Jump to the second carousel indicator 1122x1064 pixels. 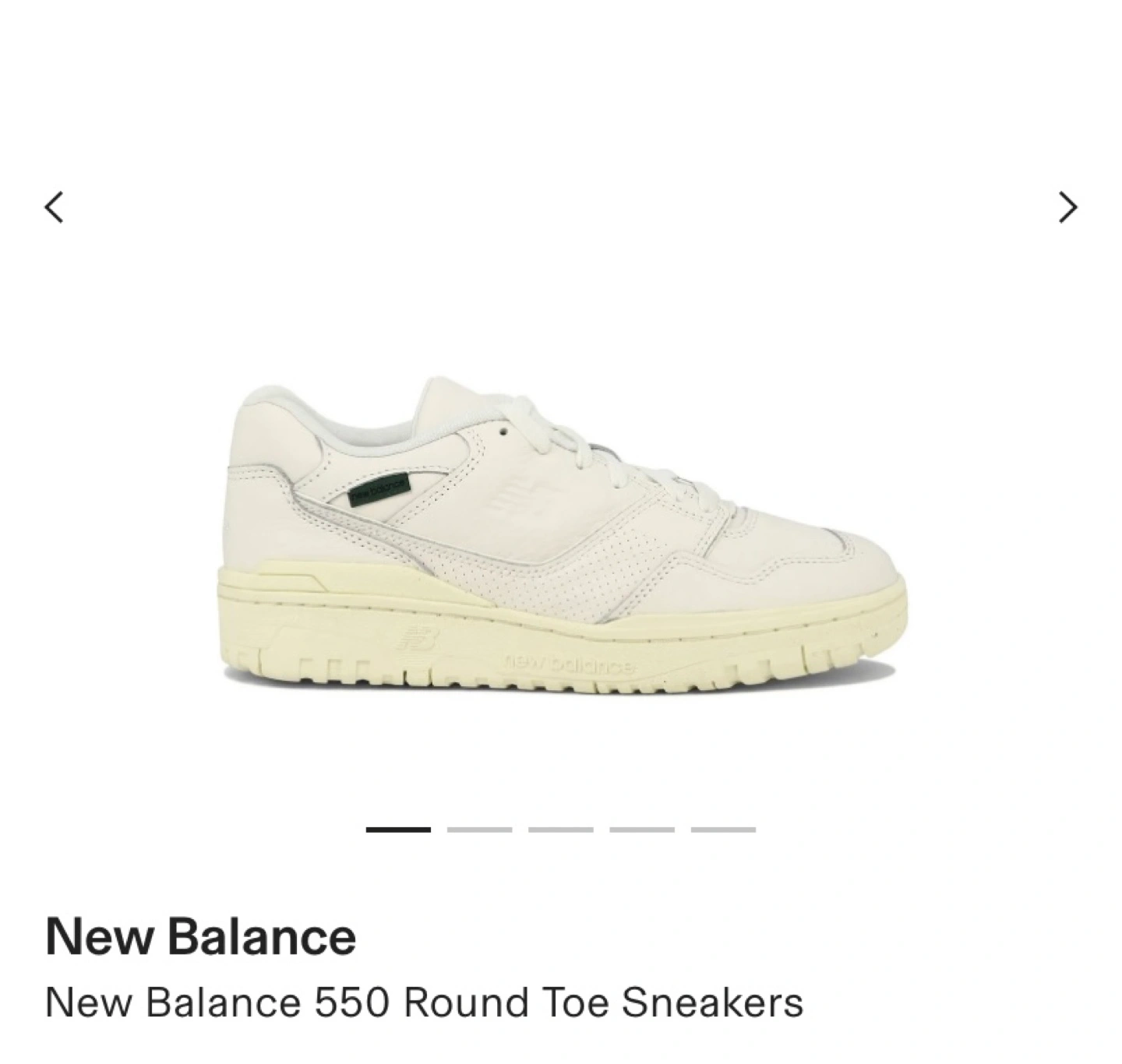(x=479, y=830)
